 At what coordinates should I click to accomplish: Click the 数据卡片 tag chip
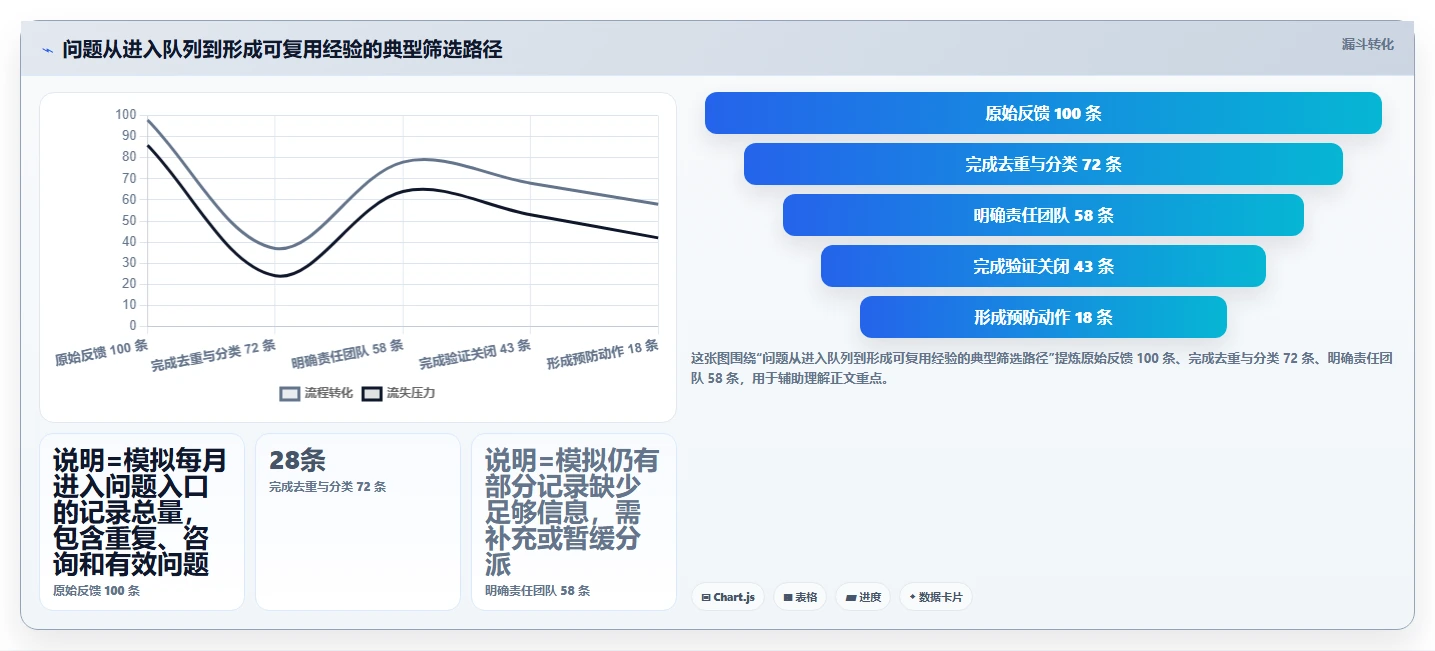pyautogui.click(x=936, y=597)
